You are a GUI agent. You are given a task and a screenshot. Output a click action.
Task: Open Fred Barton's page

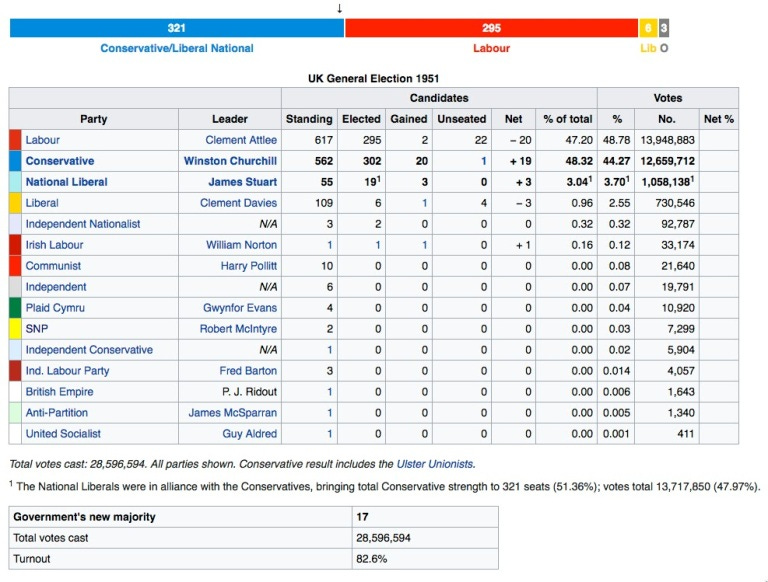[x=248, y=371]
